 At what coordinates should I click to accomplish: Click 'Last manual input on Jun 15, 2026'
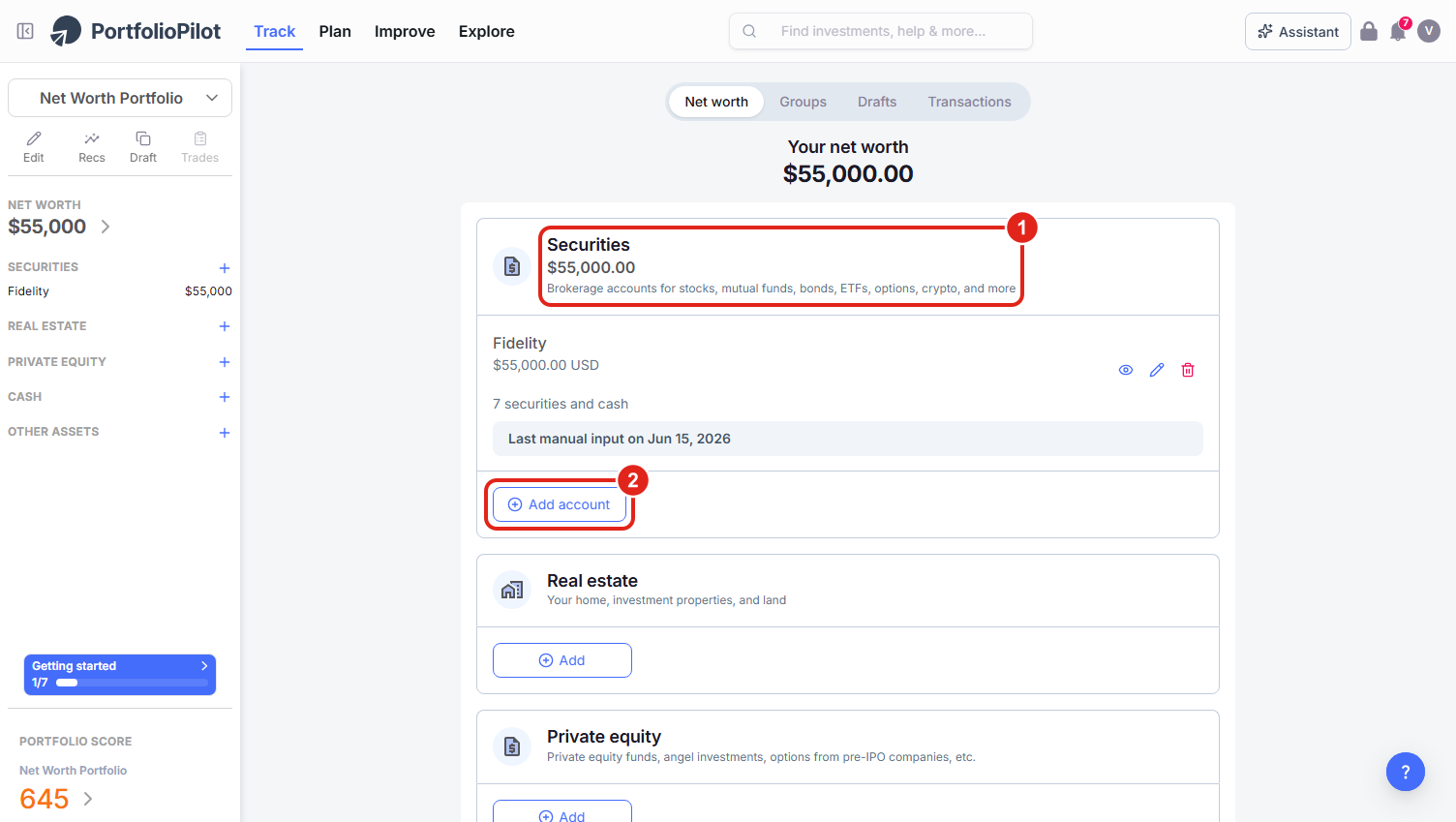click(x=620, y=439)
